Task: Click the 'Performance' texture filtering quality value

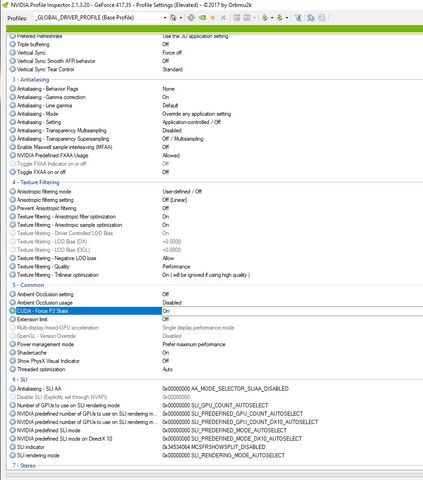Action: click(x=176, y=266)
